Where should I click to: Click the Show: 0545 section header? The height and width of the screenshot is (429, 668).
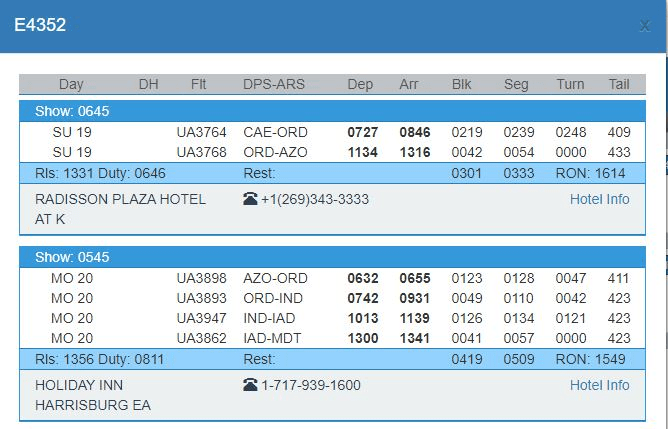pyautogui.click(x=72, y=257)
